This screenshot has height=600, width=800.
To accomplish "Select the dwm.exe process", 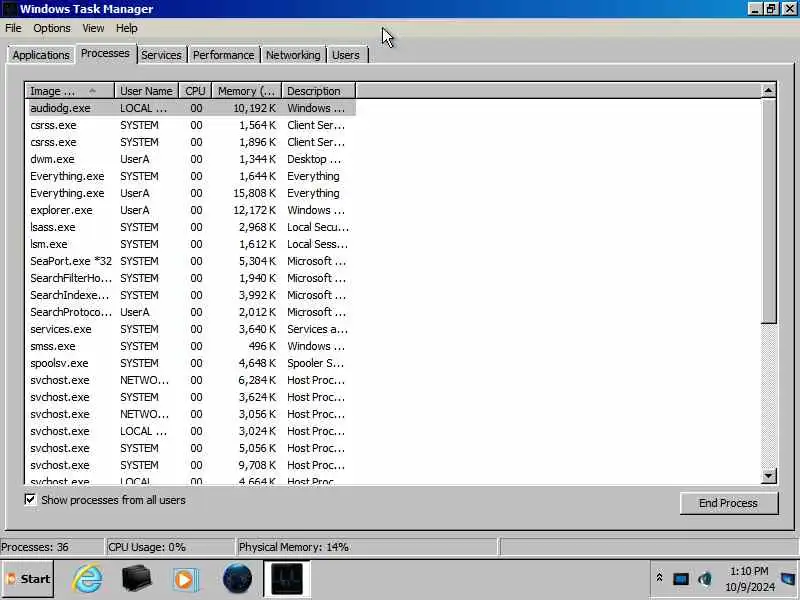I will (190, 159).
